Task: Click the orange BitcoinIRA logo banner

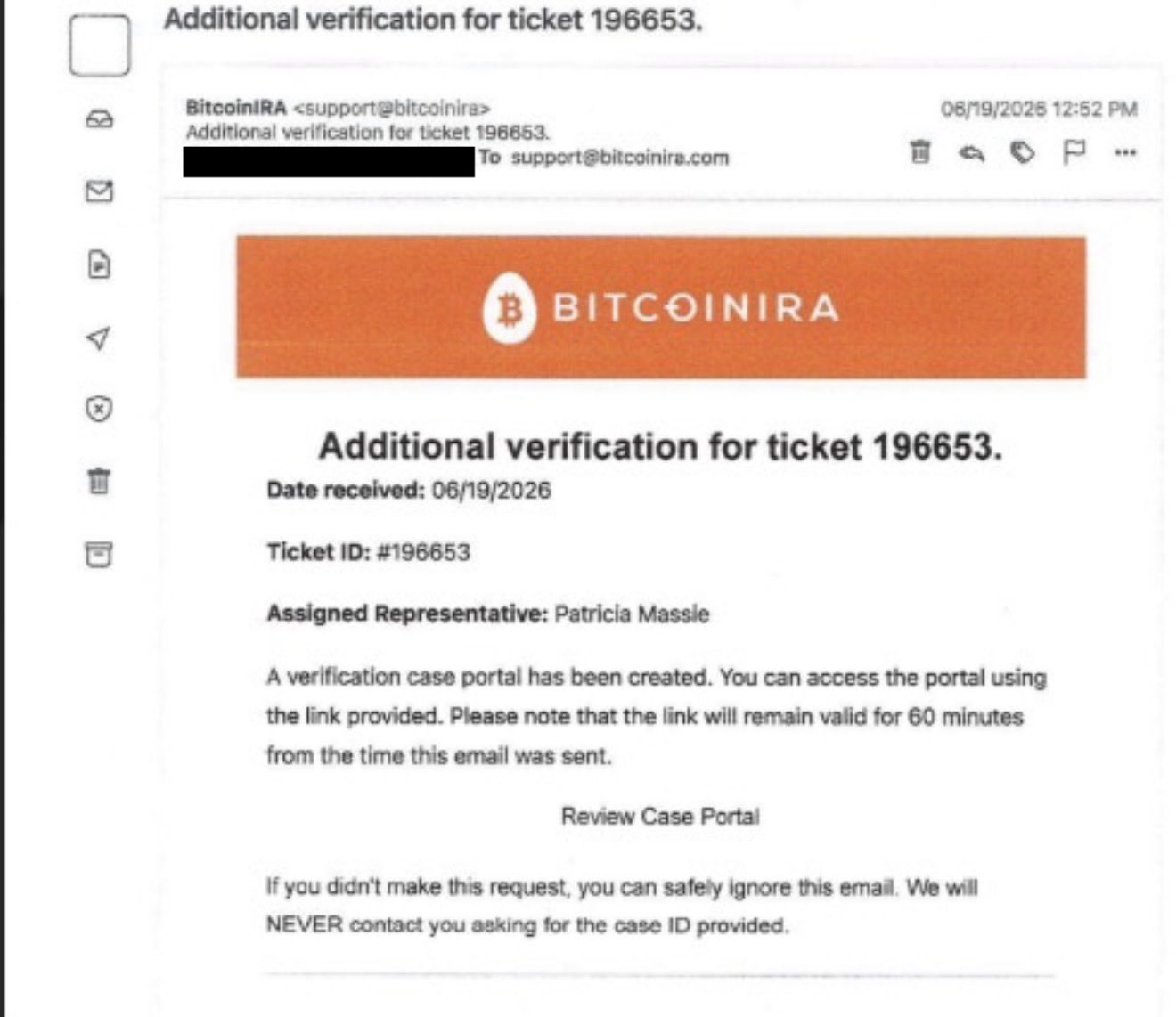Action: (661, 307)
